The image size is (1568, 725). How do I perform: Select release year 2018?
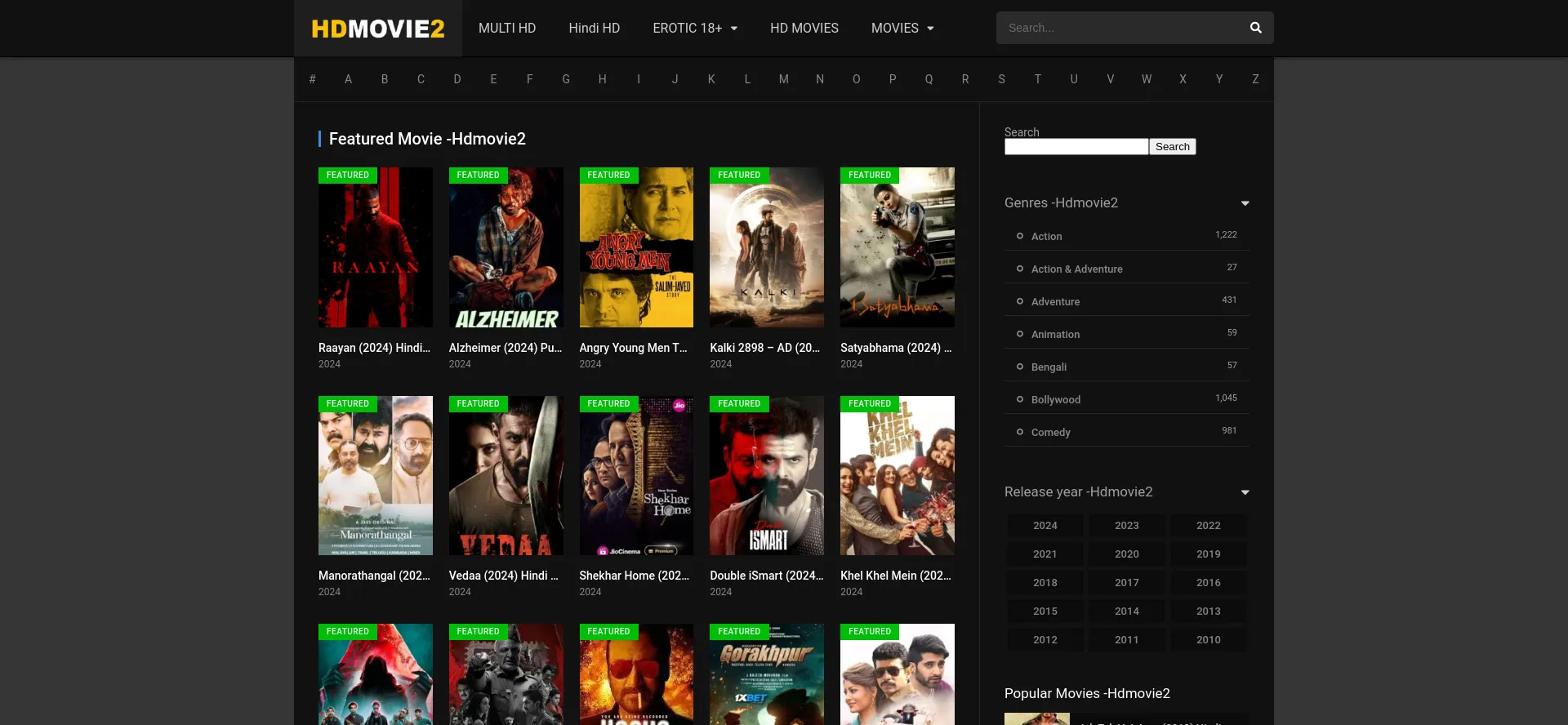1045,583
